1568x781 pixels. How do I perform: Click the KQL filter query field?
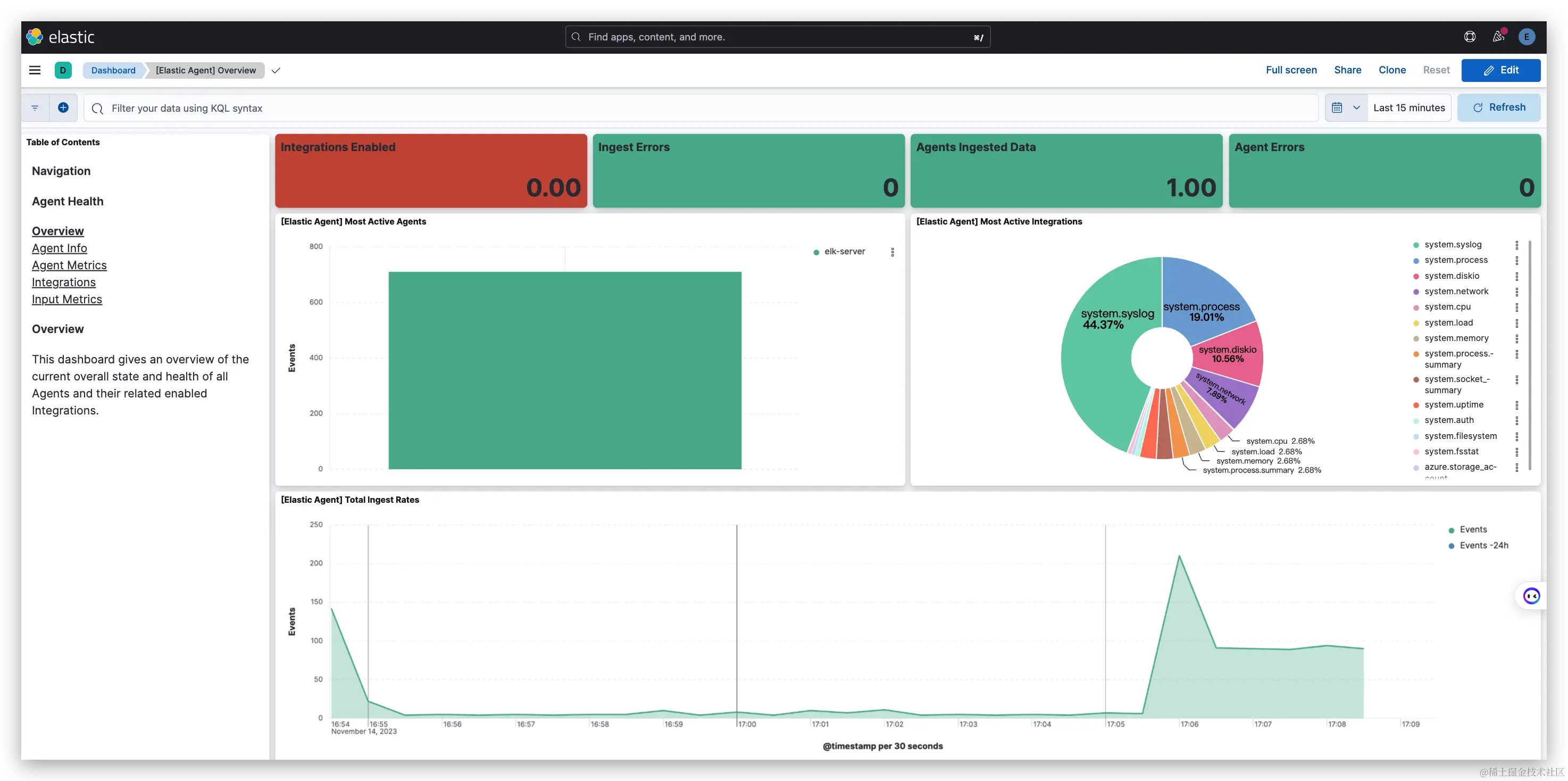(x=700, y=108)
